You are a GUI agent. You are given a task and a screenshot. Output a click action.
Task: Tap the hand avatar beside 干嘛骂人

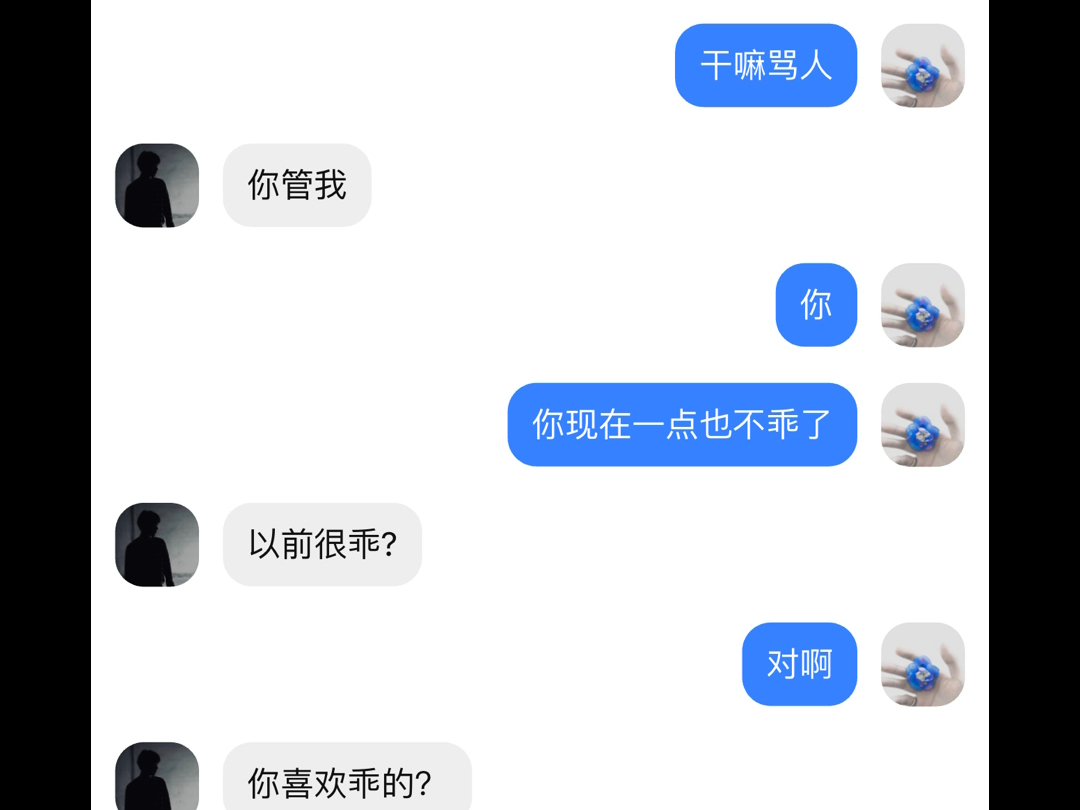pos(922,65)
